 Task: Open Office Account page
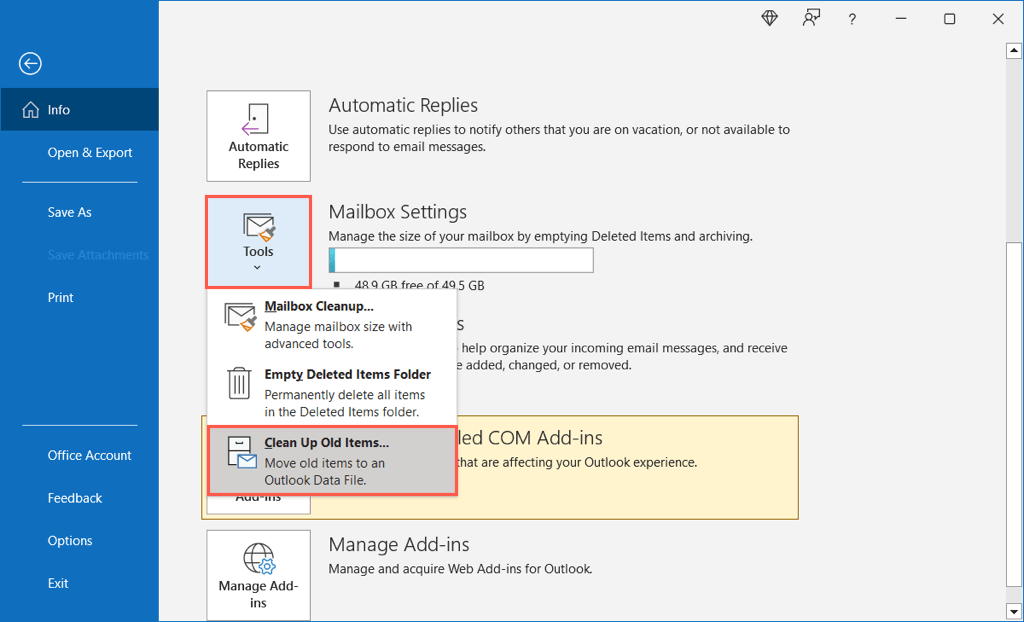point(89,455)
